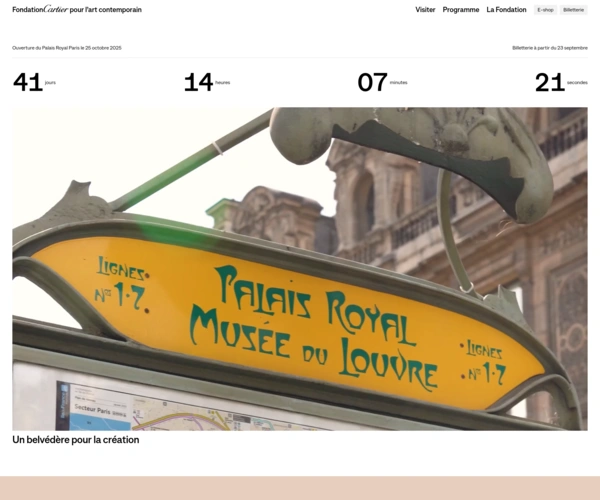
Task: Open the Programme menu
Action: (461, 9)
